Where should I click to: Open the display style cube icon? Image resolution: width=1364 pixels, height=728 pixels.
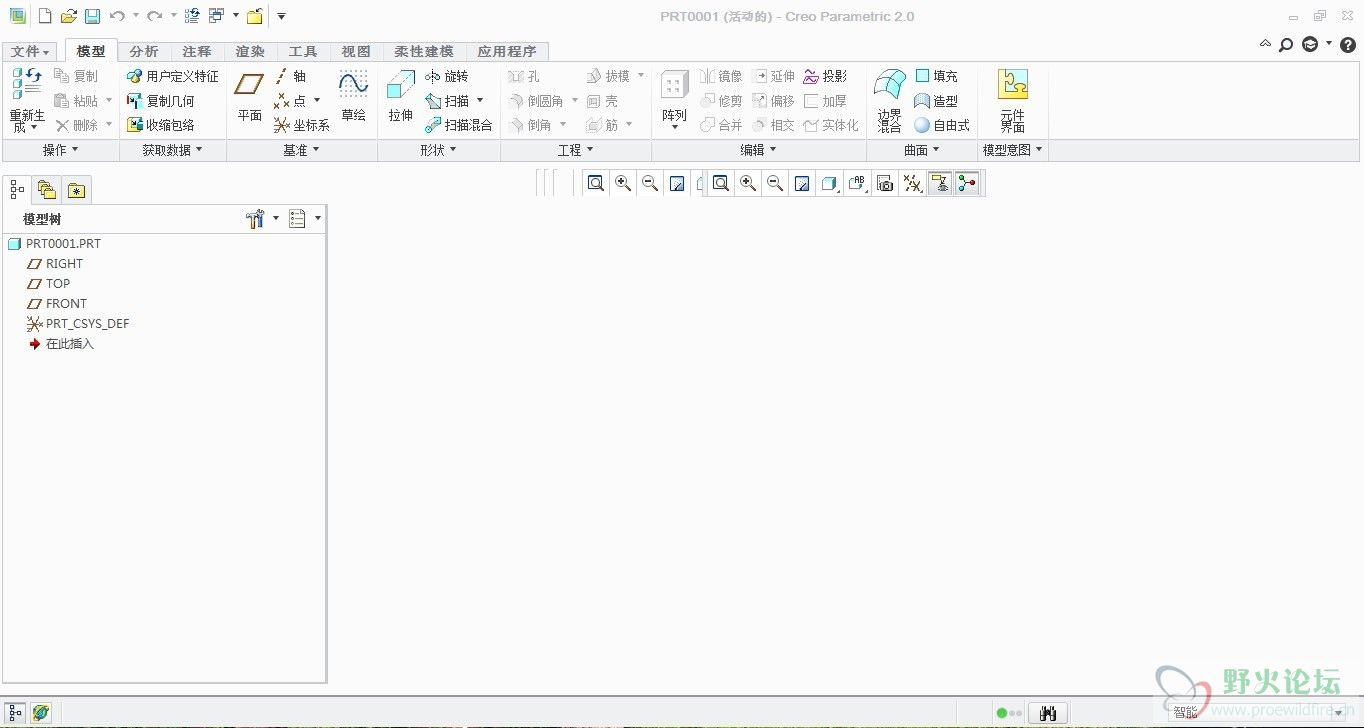pos(829,183)
